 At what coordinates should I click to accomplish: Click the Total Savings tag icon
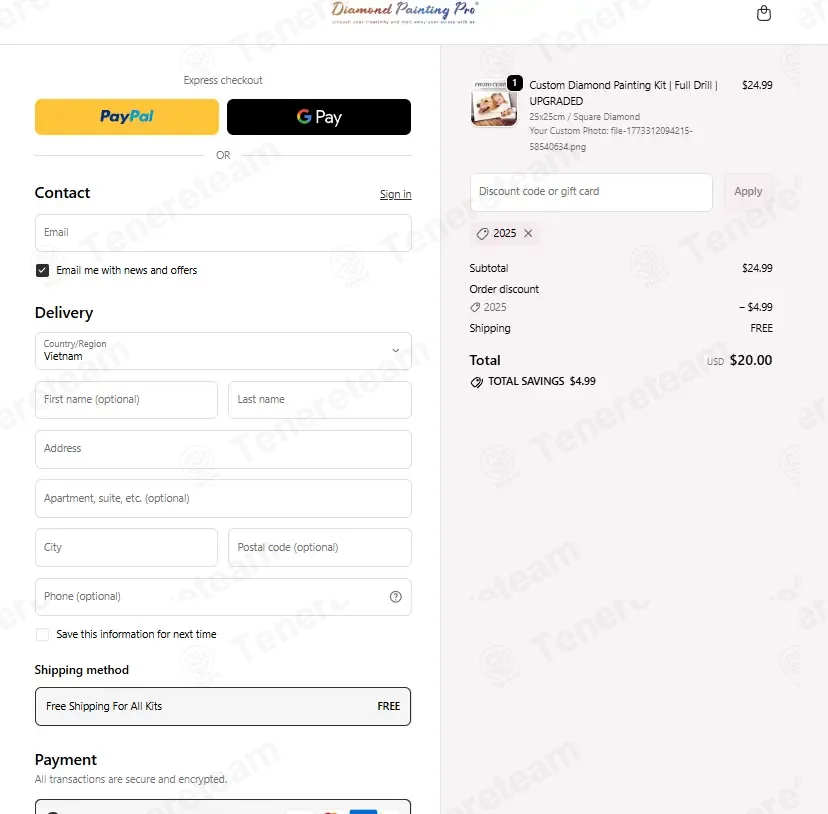point(476,382)
